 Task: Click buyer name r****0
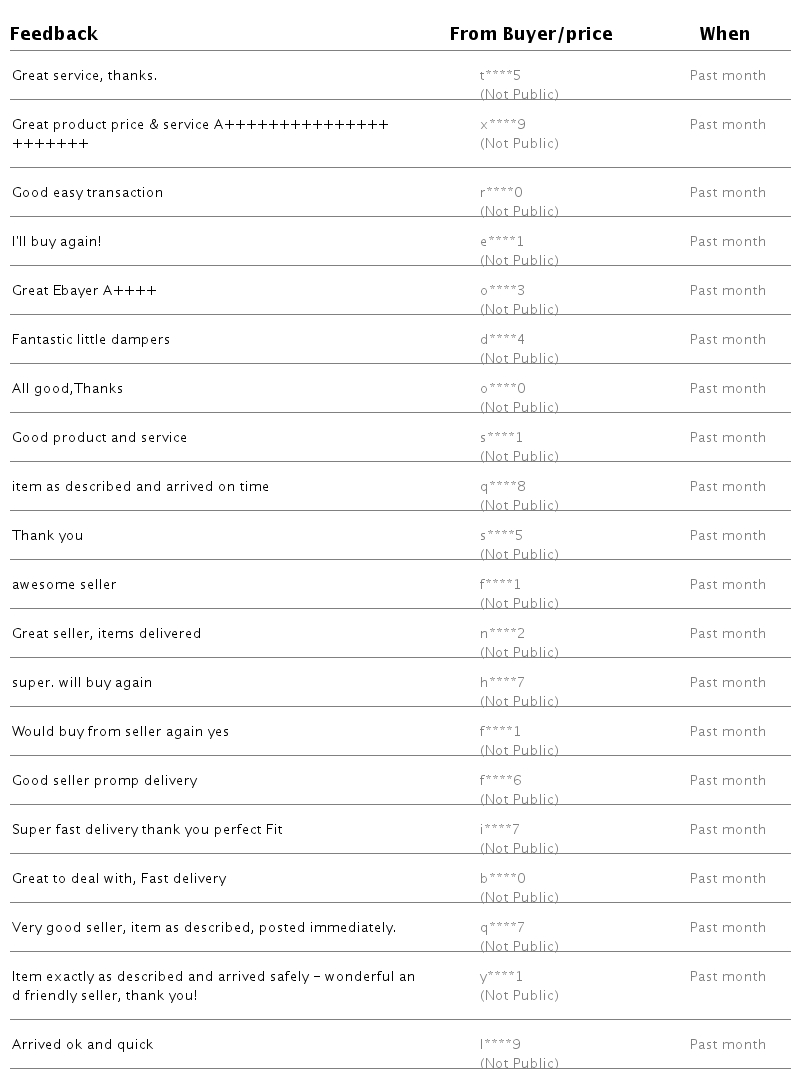tap(501, 192)
